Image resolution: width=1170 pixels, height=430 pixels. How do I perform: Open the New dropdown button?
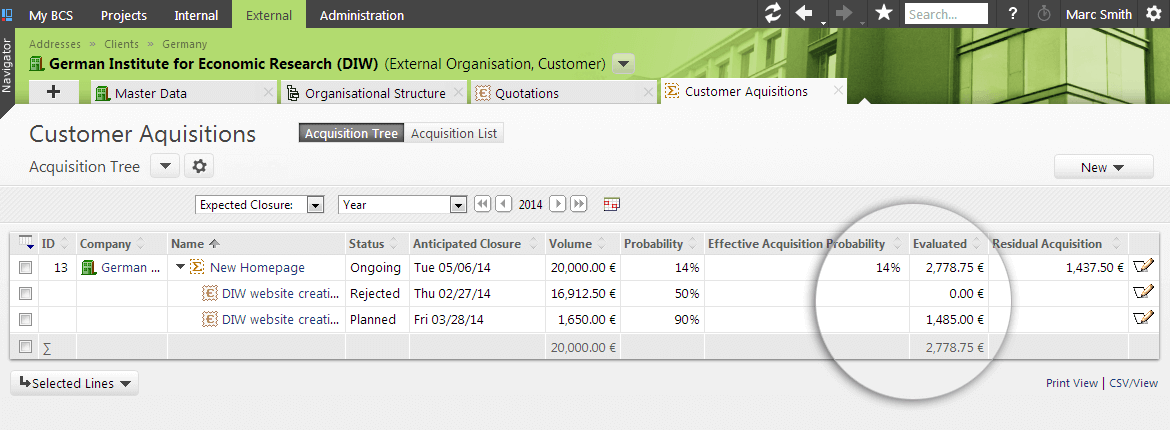pyautogui.click(x=1103, y=167)
